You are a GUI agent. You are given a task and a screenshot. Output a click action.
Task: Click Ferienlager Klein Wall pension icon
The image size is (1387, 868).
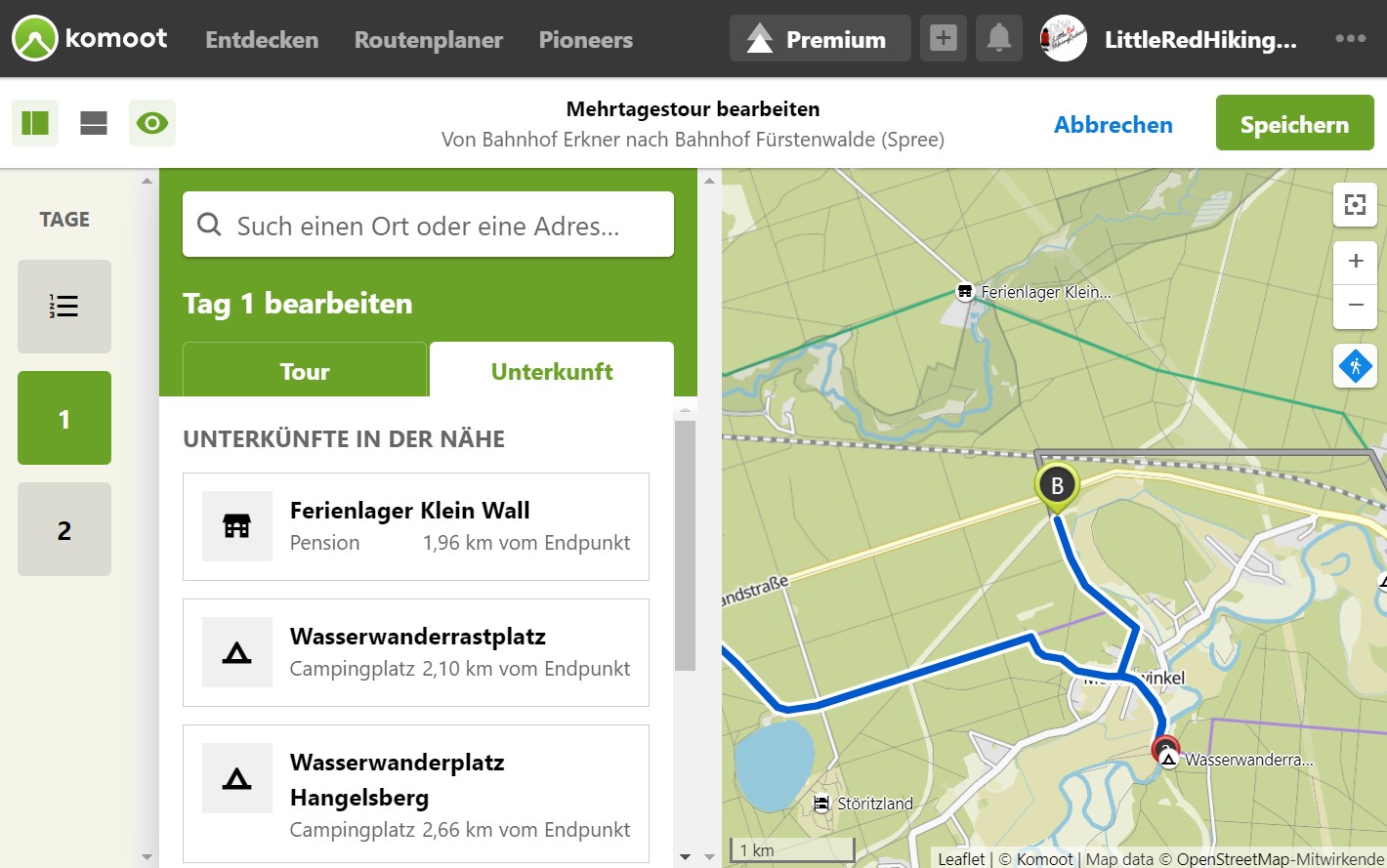[x=237, y=526]
